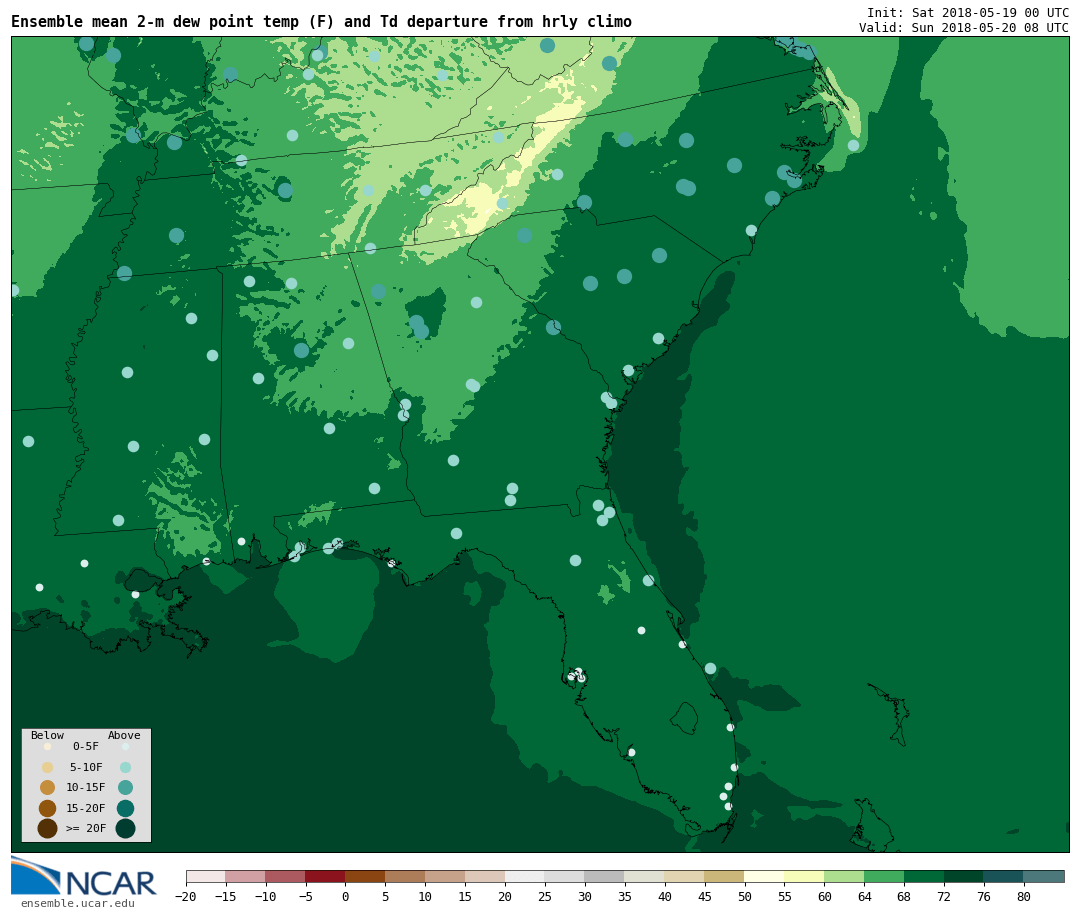The image size is (1080, 915).
Task: Select the map title text
Action: pyautogui.click(x=322, y=22)
